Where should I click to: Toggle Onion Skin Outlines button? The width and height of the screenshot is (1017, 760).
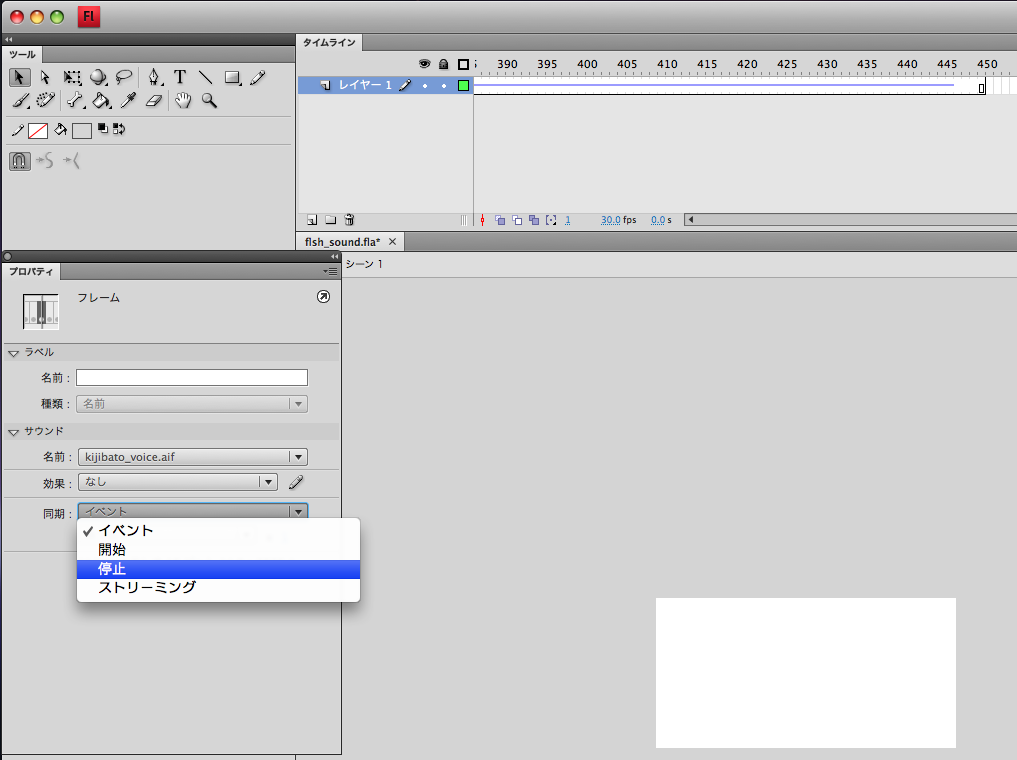[517, 220]
